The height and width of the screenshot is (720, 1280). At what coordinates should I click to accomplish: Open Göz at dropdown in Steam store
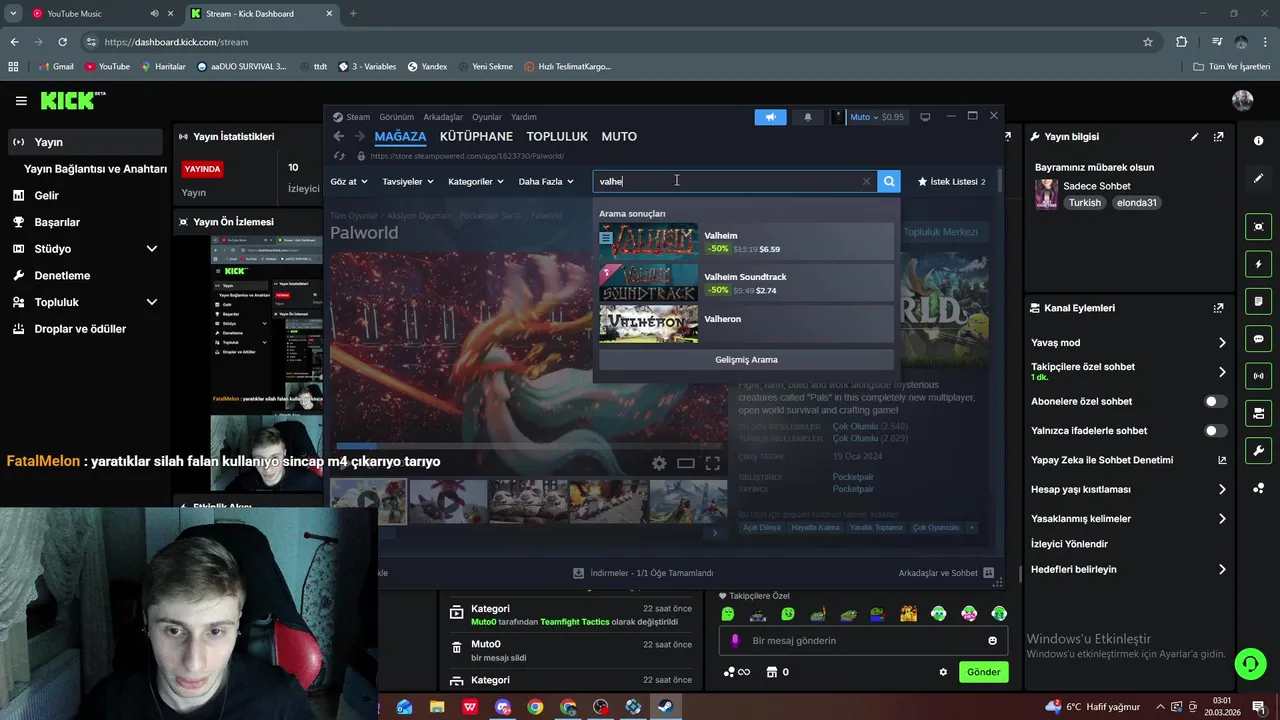point(349,182)
